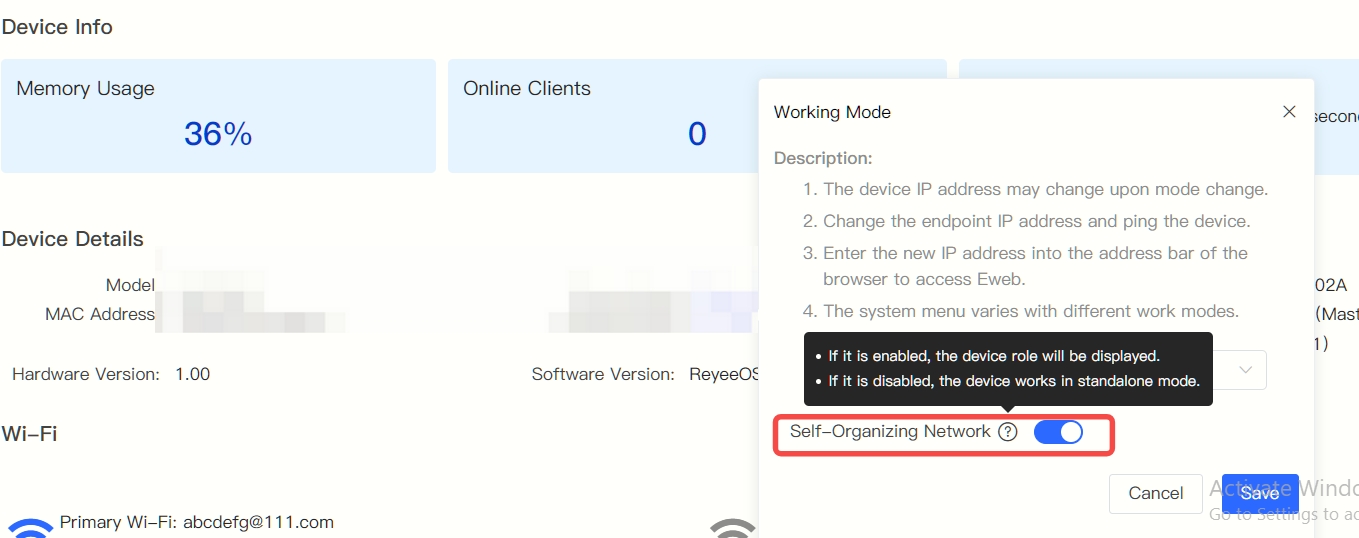This screenshot has width=1359, height=538.
Task: Close the Working Mode dialog
Action: click(x=1289, y=112)
